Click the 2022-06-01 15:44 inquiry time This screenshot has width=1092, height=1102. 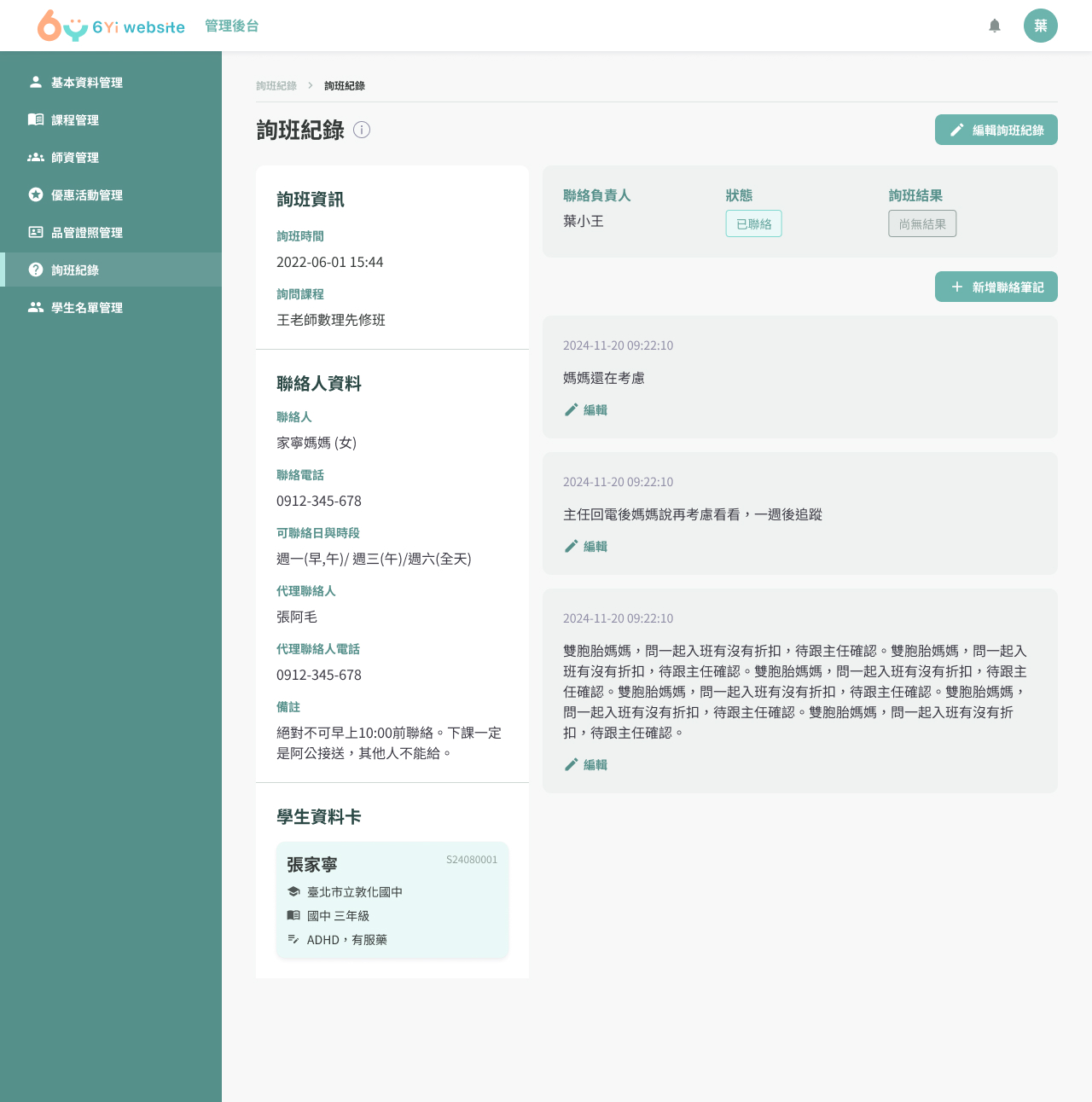pos(330,262)
